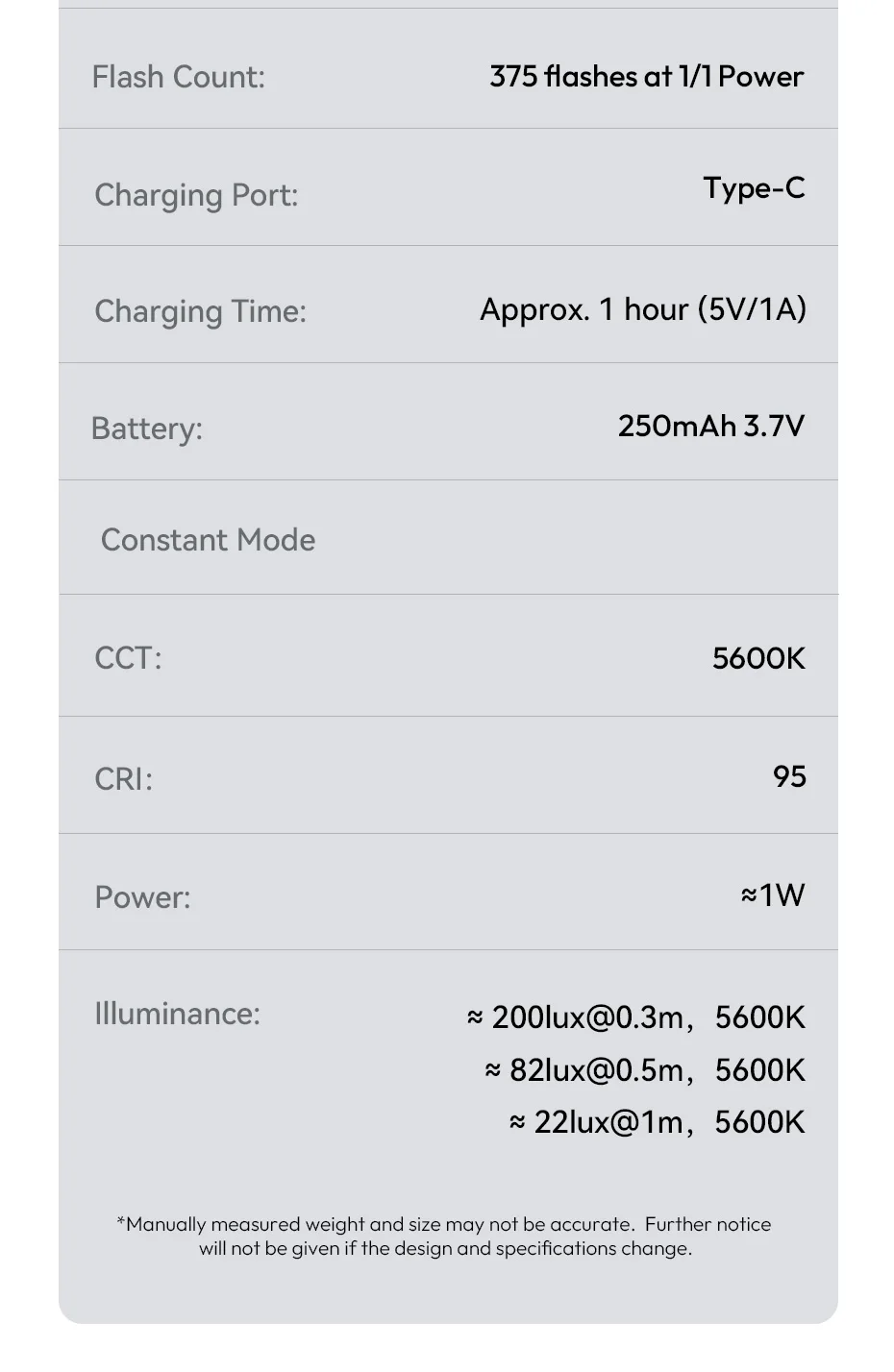Click the CCT label
The height and width of the screenshot is (1372, 894).
click(x=128, y=658)
